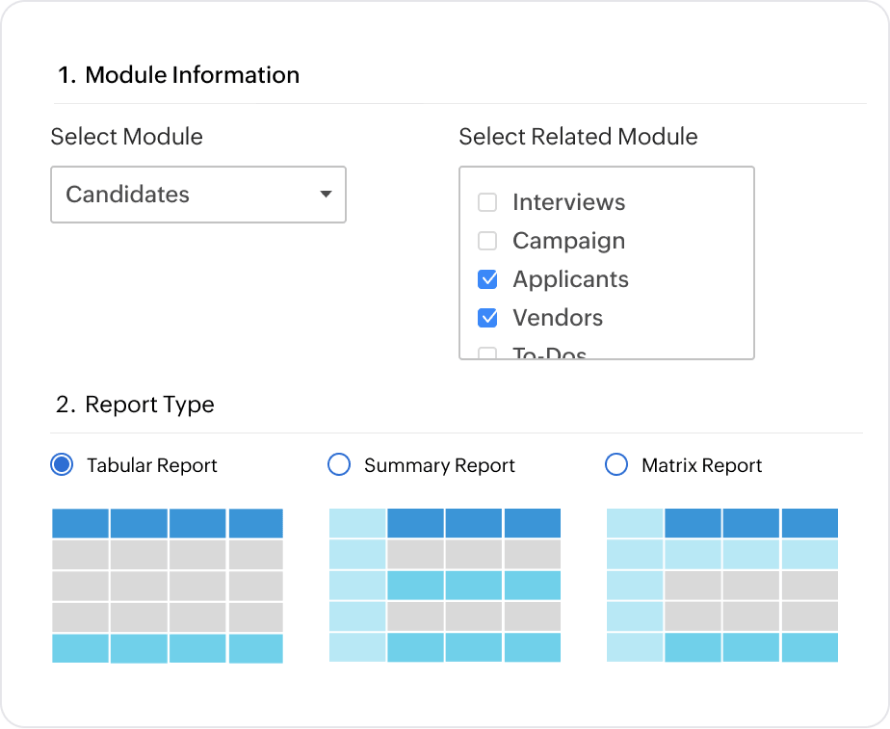Click the Select Module dropdown arrow
This screenshot has width=890, height=729.
tap(325, 194)
